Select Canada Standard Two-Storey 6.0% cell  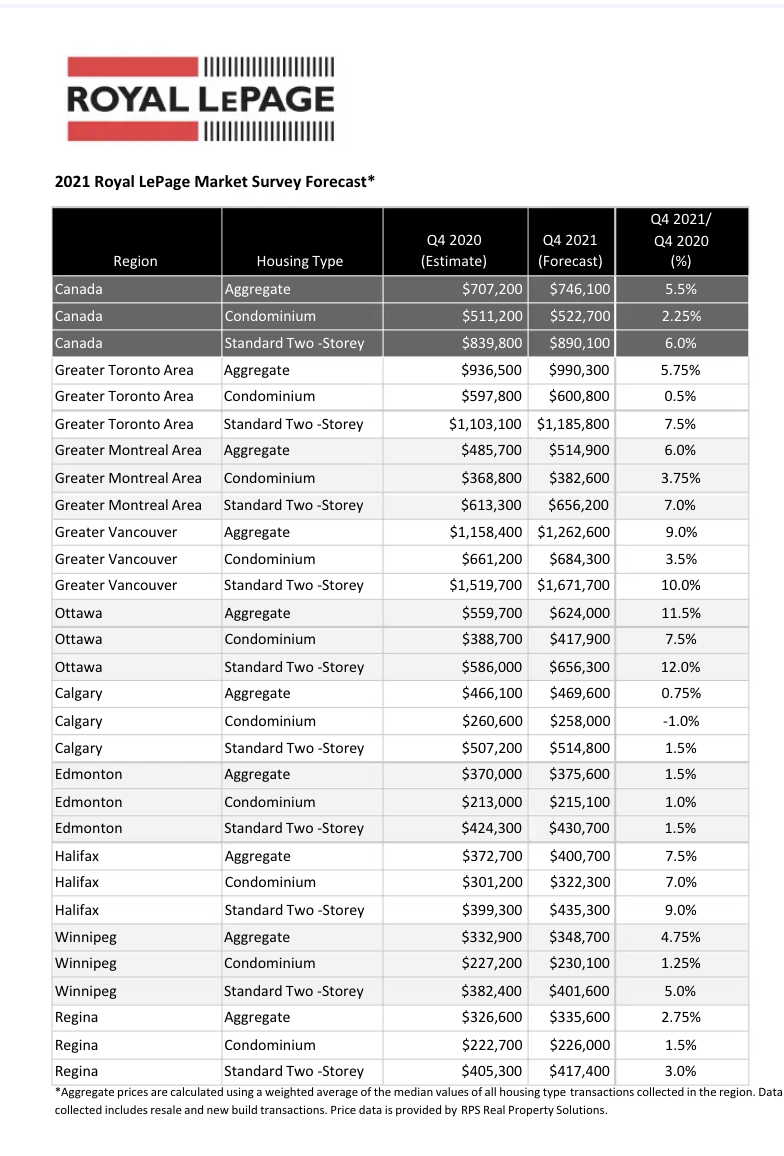pyautogui.click(x=681, y=344)
